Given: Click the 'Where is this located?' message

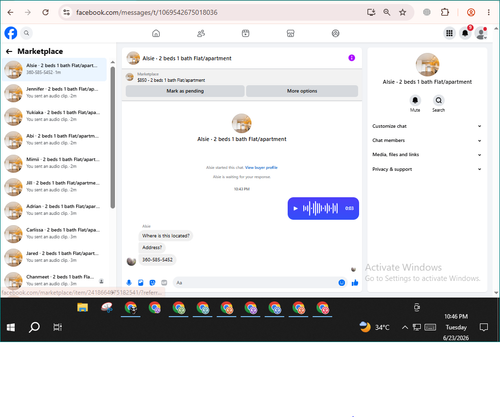Looking at the screenshot, I should click(x=166, y=236).
